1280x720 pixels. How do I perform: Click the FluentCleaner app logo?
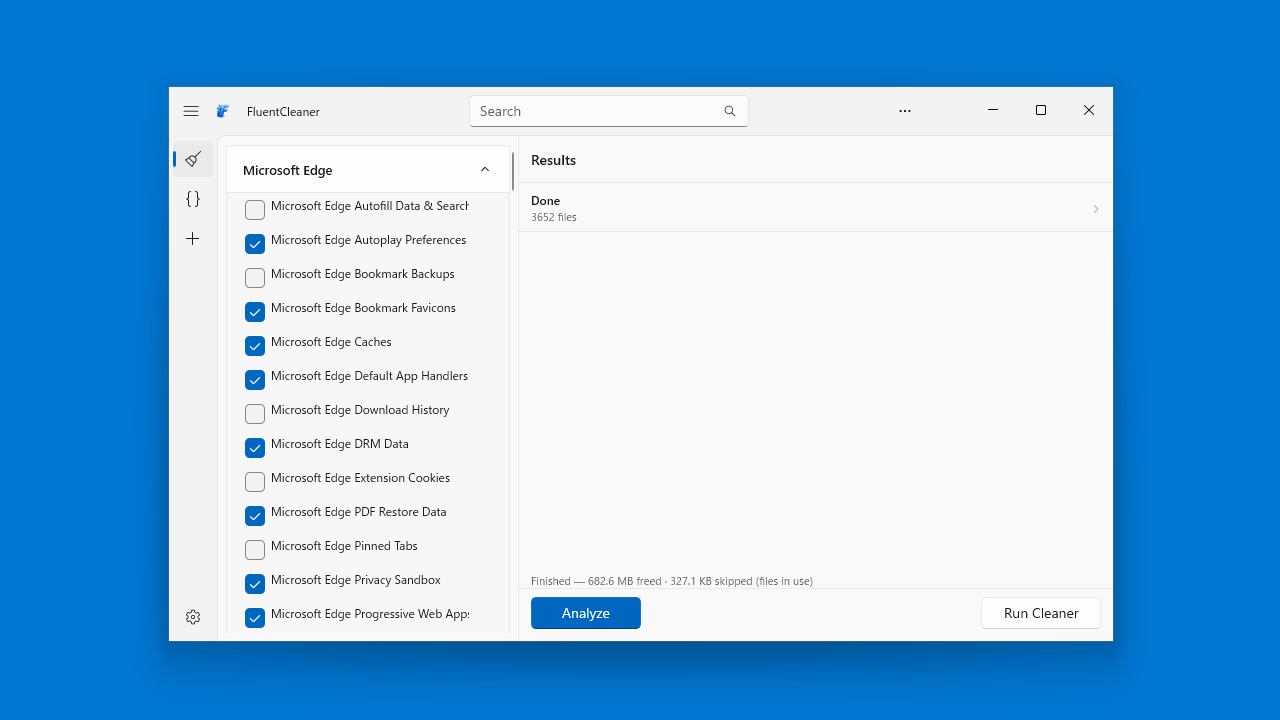click(223, 111)
